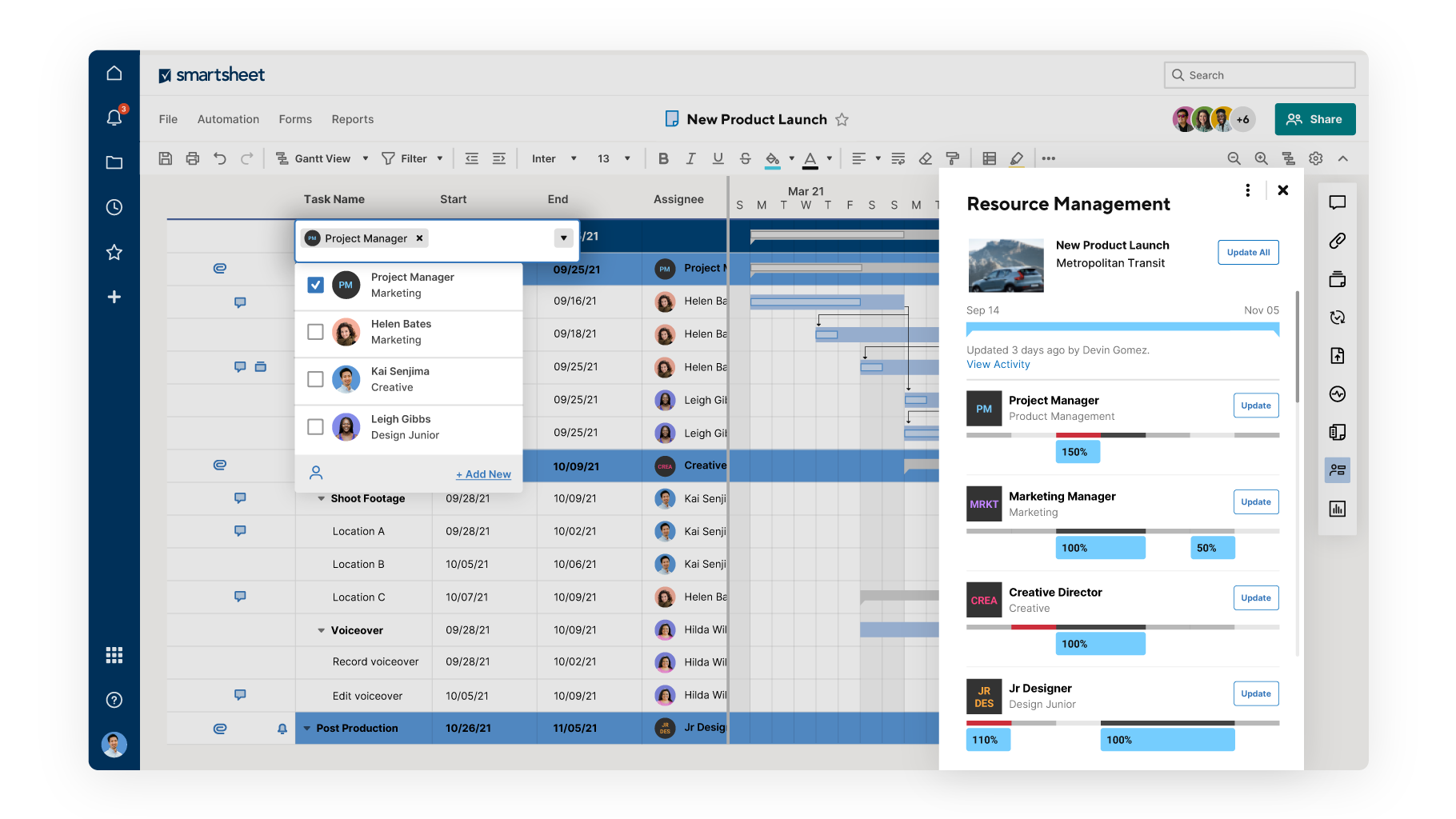Click Update All in Resource Management
Image resolution: width=1456 pixels, height=819 pixels.
coord(1248,252)
